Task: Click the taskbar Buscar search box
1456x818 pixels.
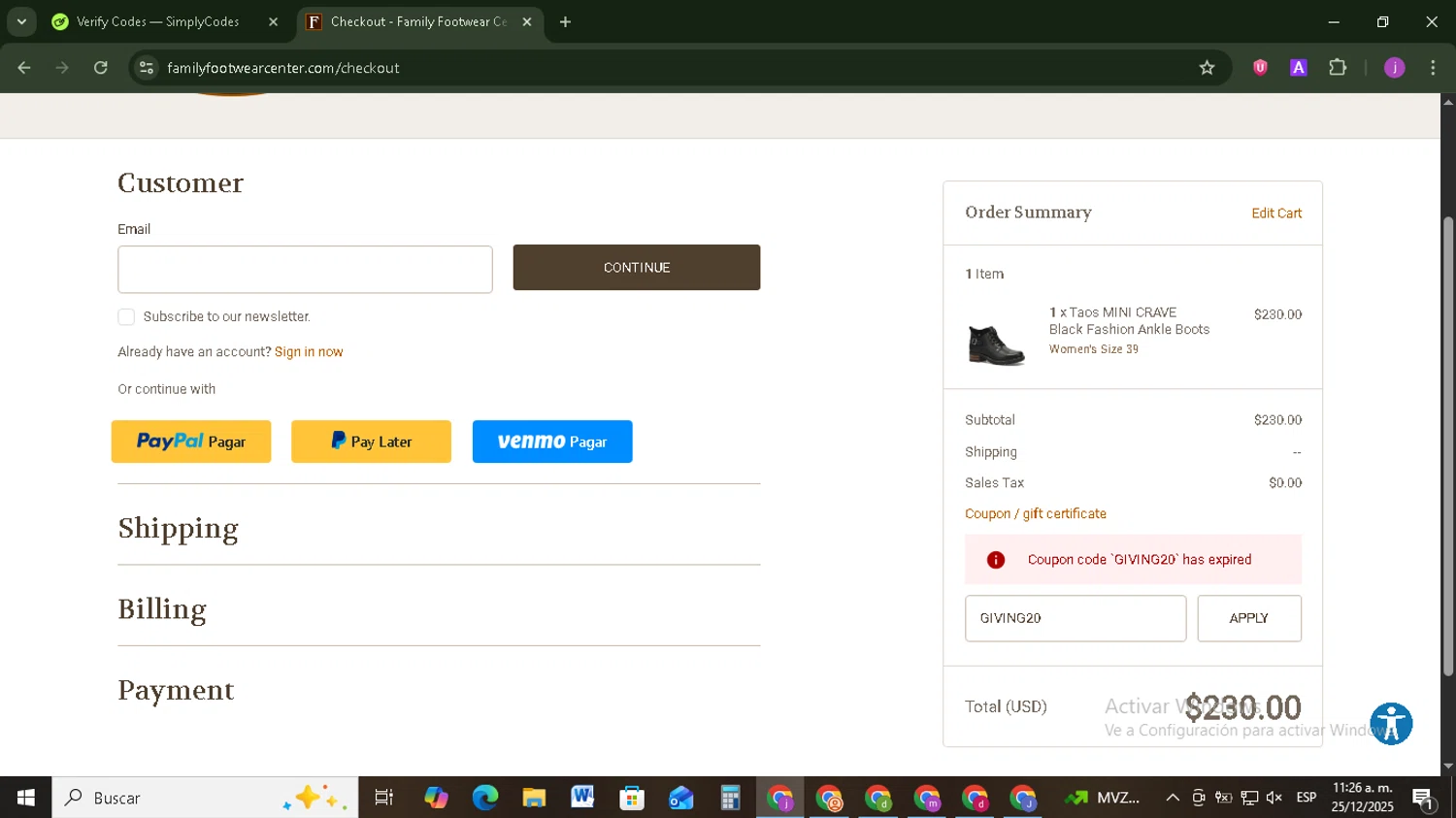Action: [205, 798]
